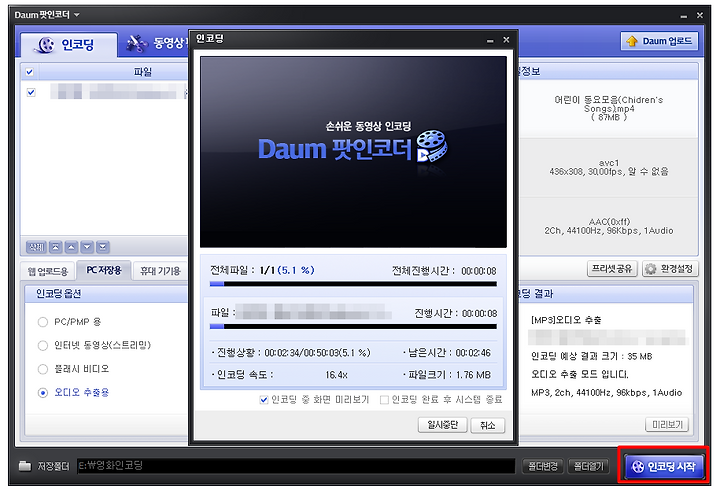Click the video info text avc1 436x308
Image resolution: width=720 pixels, height=490 pixels.
[609, 167]
